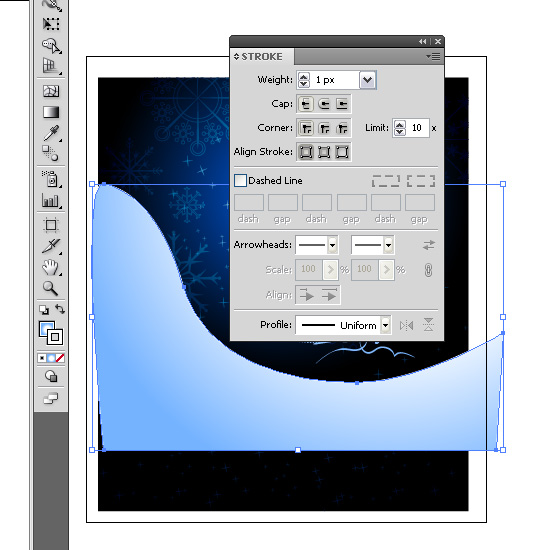Enable the Dashed Line checkbox

coord(240,180)
